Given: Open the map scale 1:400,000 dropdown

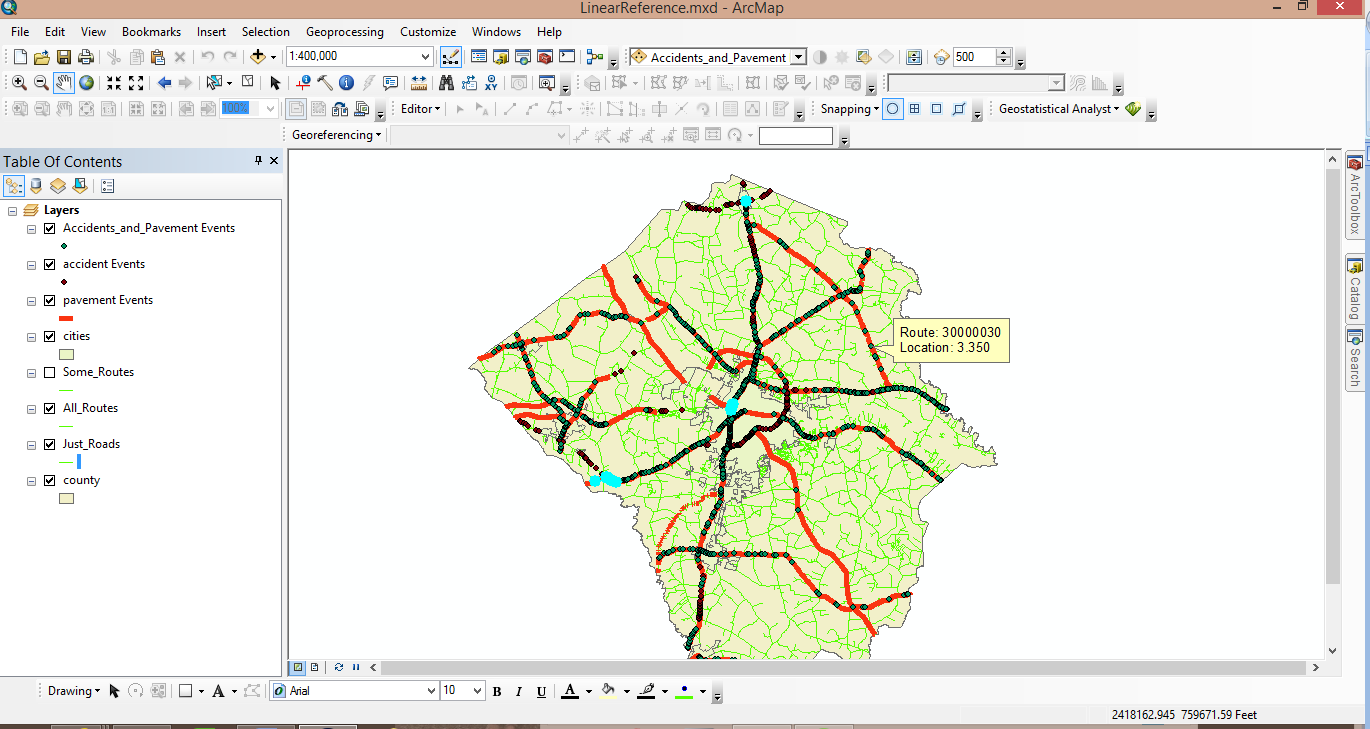Looking at the screenshot, I should 425,57.
